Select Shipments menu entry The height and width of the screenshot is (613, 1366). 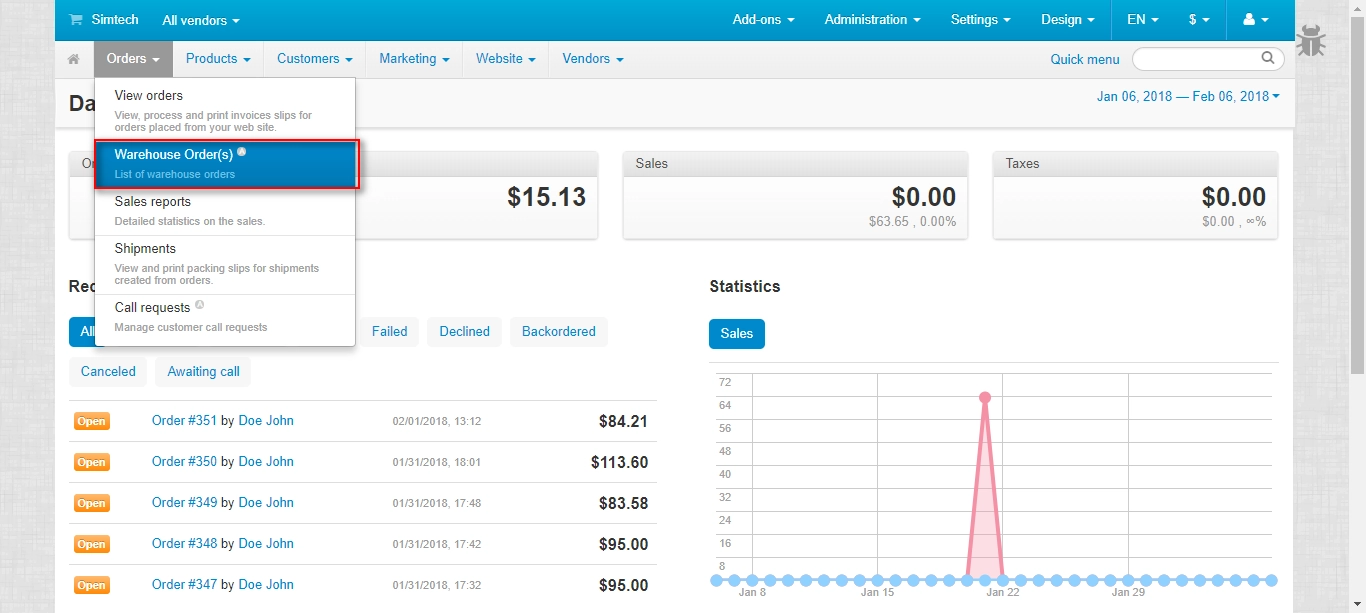point(225,264)
